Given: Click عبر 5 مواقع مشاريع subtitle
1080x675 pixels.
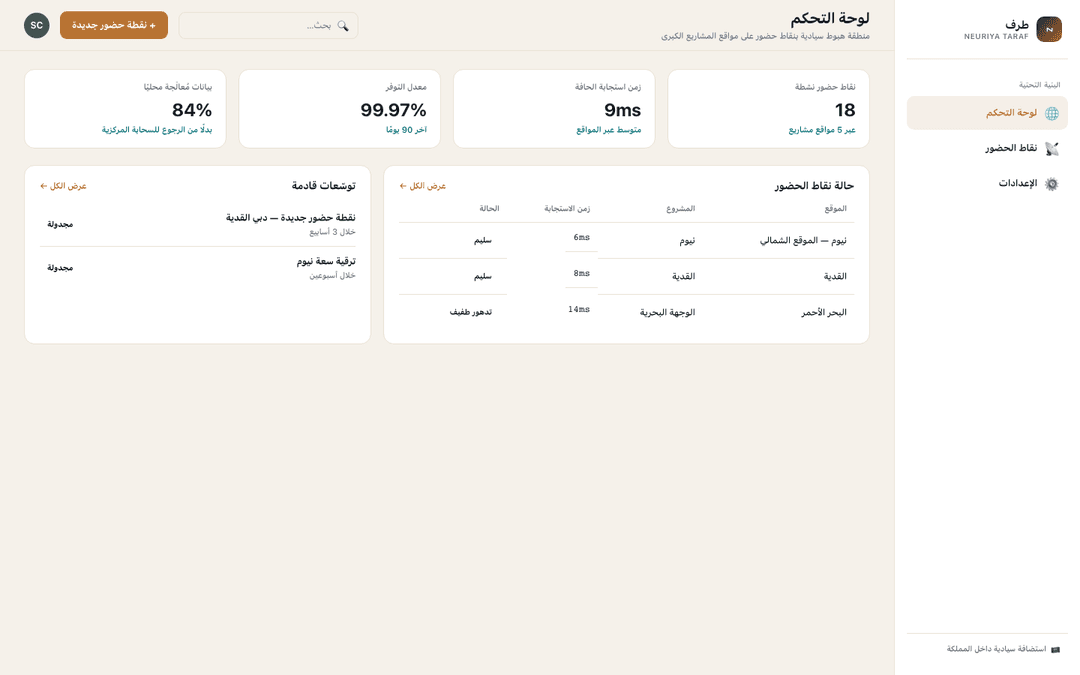Looking at the screenshot, I should pos(822,130).
